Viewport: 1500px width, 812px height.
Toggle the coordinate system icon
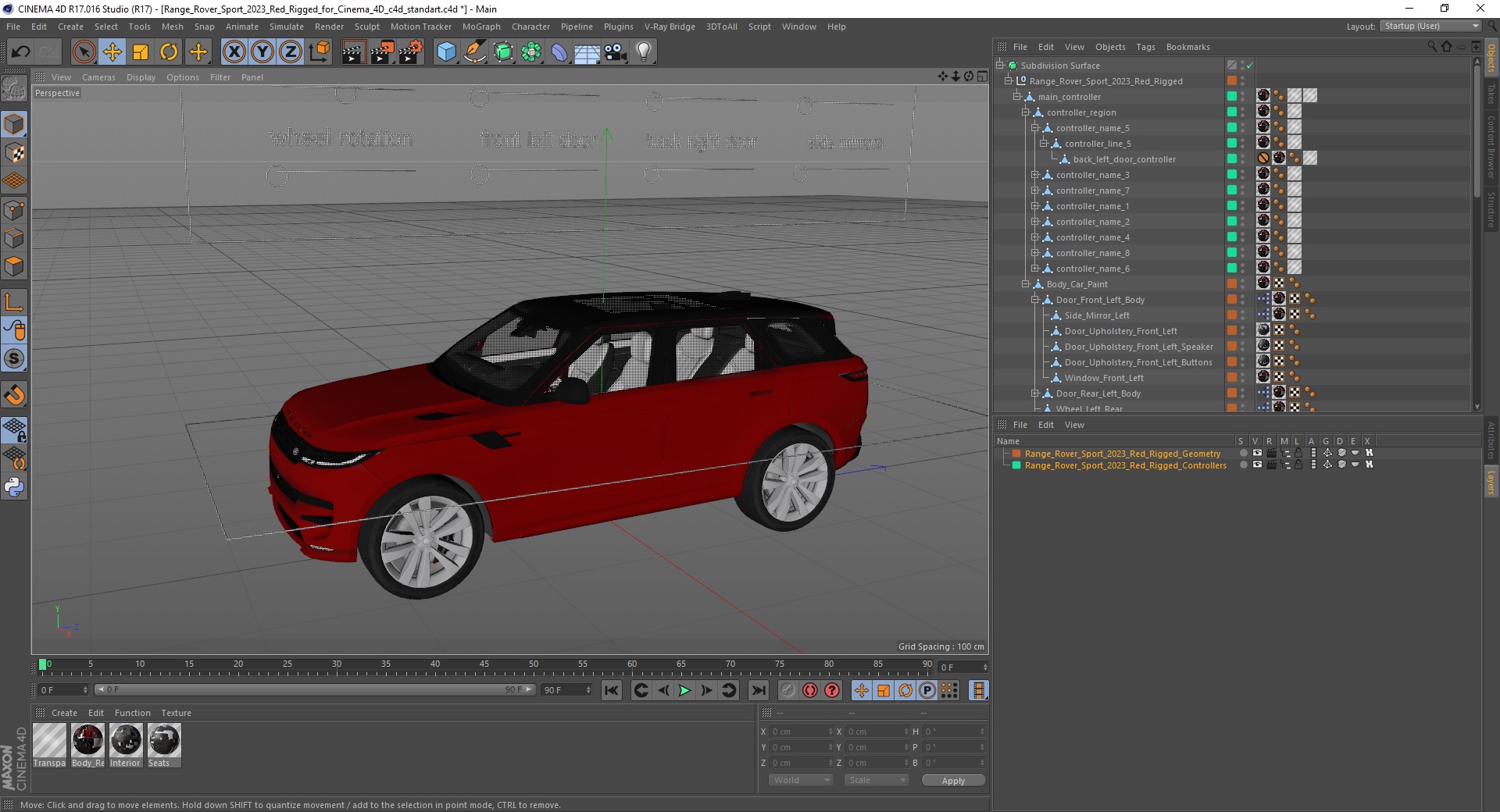tap(319, 52)
